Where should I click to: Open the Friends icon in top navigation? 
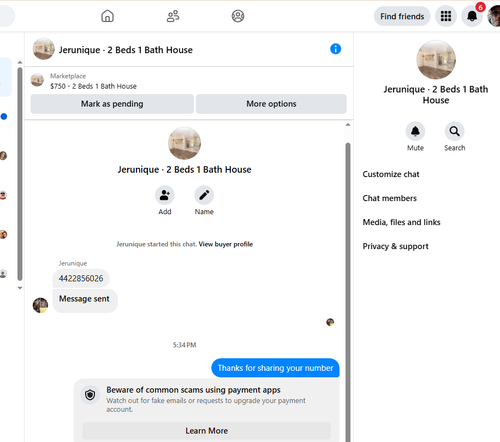coord(173,16)
